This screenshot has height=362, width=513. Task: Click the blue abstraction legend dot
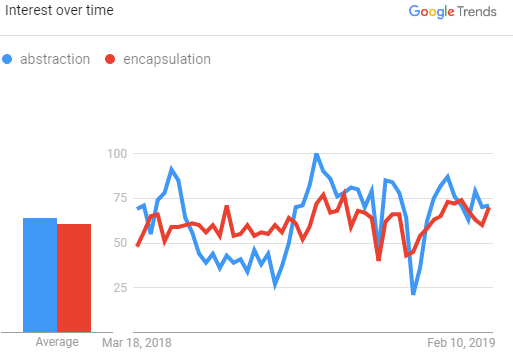[7, 59]
